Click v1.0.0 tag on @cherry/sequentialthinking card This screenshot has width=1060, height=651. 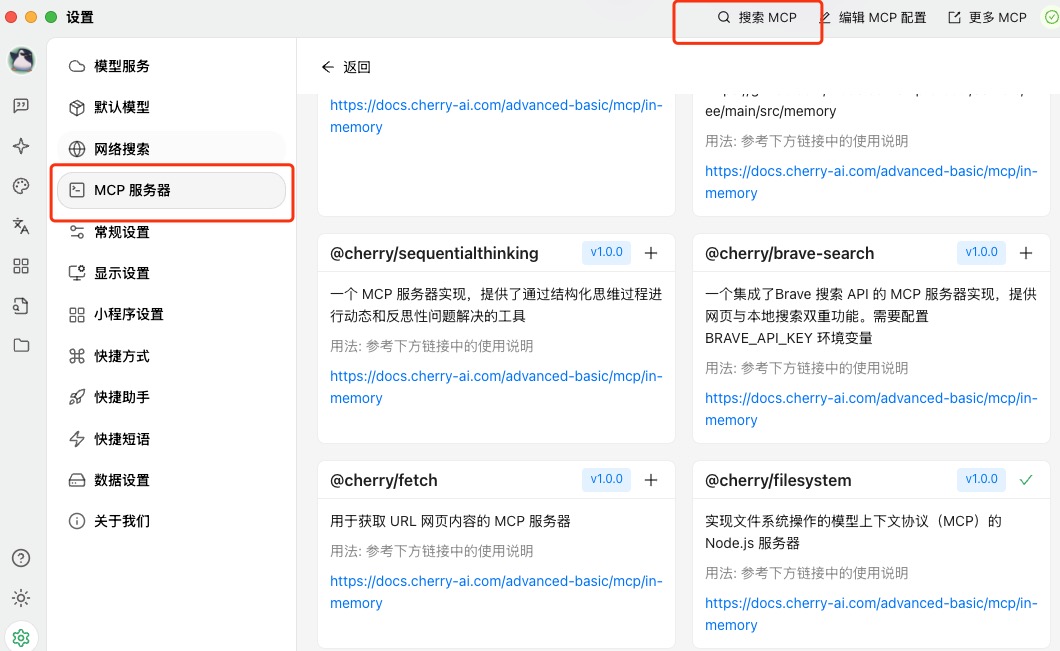[606, 252]
